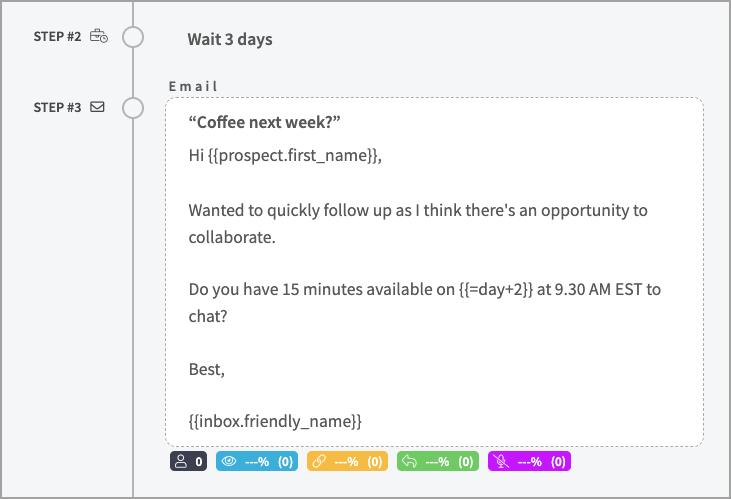Click the blue open rate percentage
Image resolution: width=731 pixels, height=499 pixels.
click(257, 462)
